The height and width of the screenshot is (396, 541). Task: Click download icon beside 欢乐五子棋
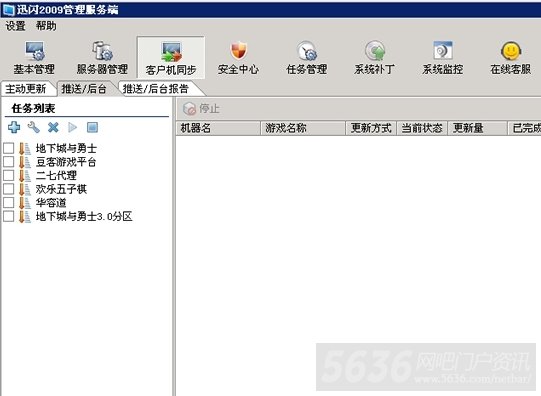24,189
